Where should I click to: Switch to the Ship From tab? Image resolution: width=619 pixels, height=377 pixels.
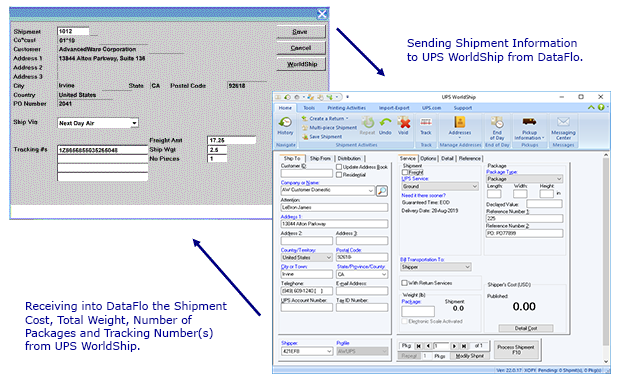click(320, 158)
